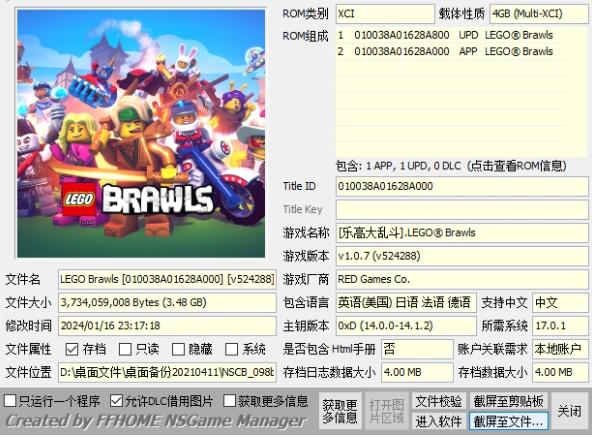Click the disabled 打开图片区域 button
Viewport: 592px width, 438px height.
(386, 411)
